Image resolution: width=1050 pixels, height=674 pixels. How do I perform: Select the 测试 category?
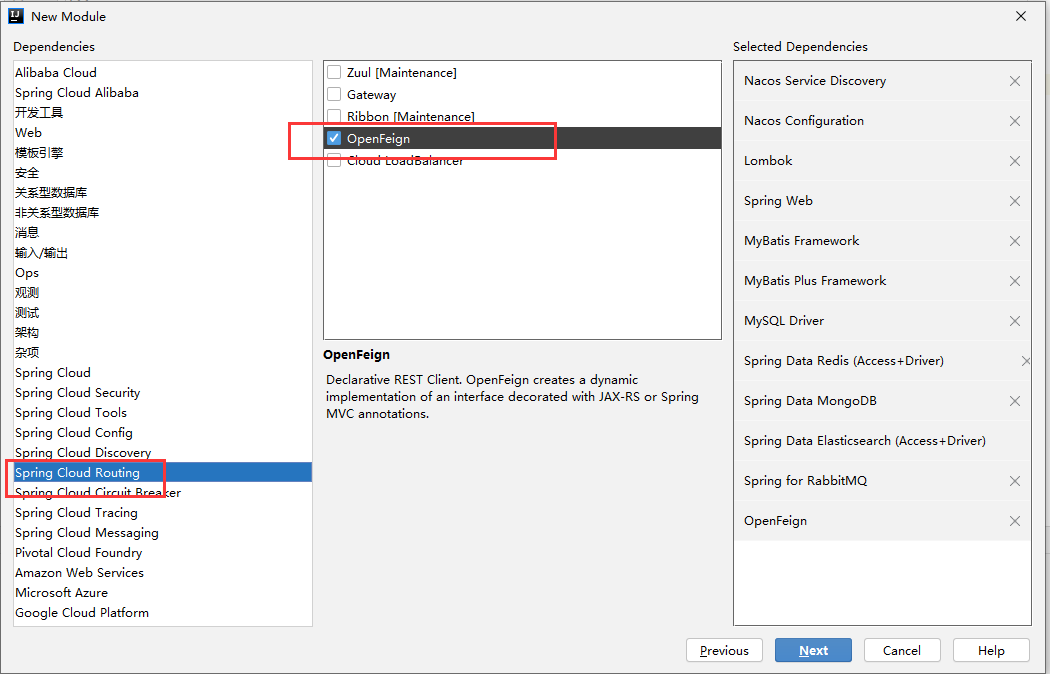pos(163,313)
